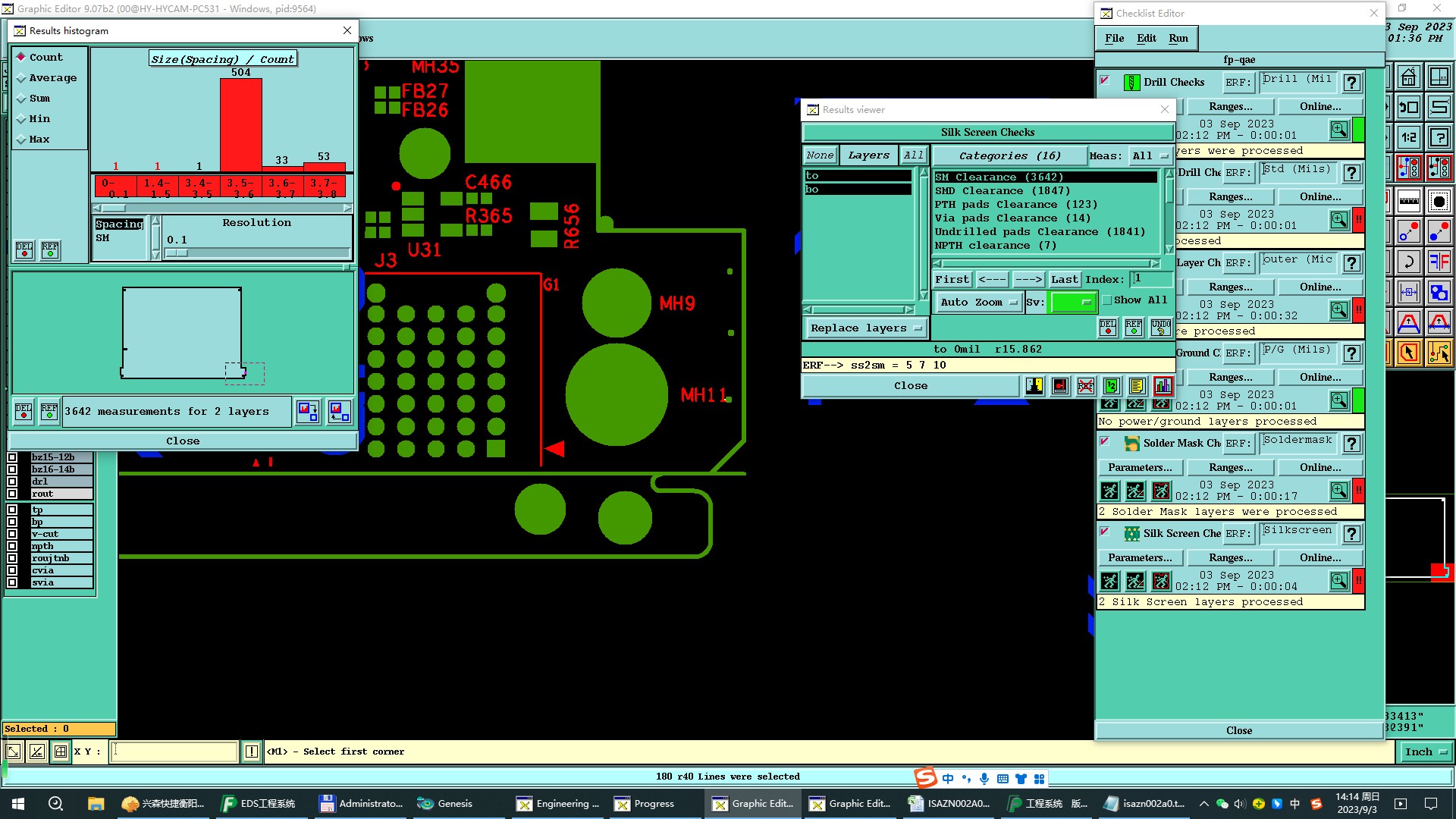Enable the Show All checkbox
This screenshot has width=1456, height=819.
(x=1107, y=300)
